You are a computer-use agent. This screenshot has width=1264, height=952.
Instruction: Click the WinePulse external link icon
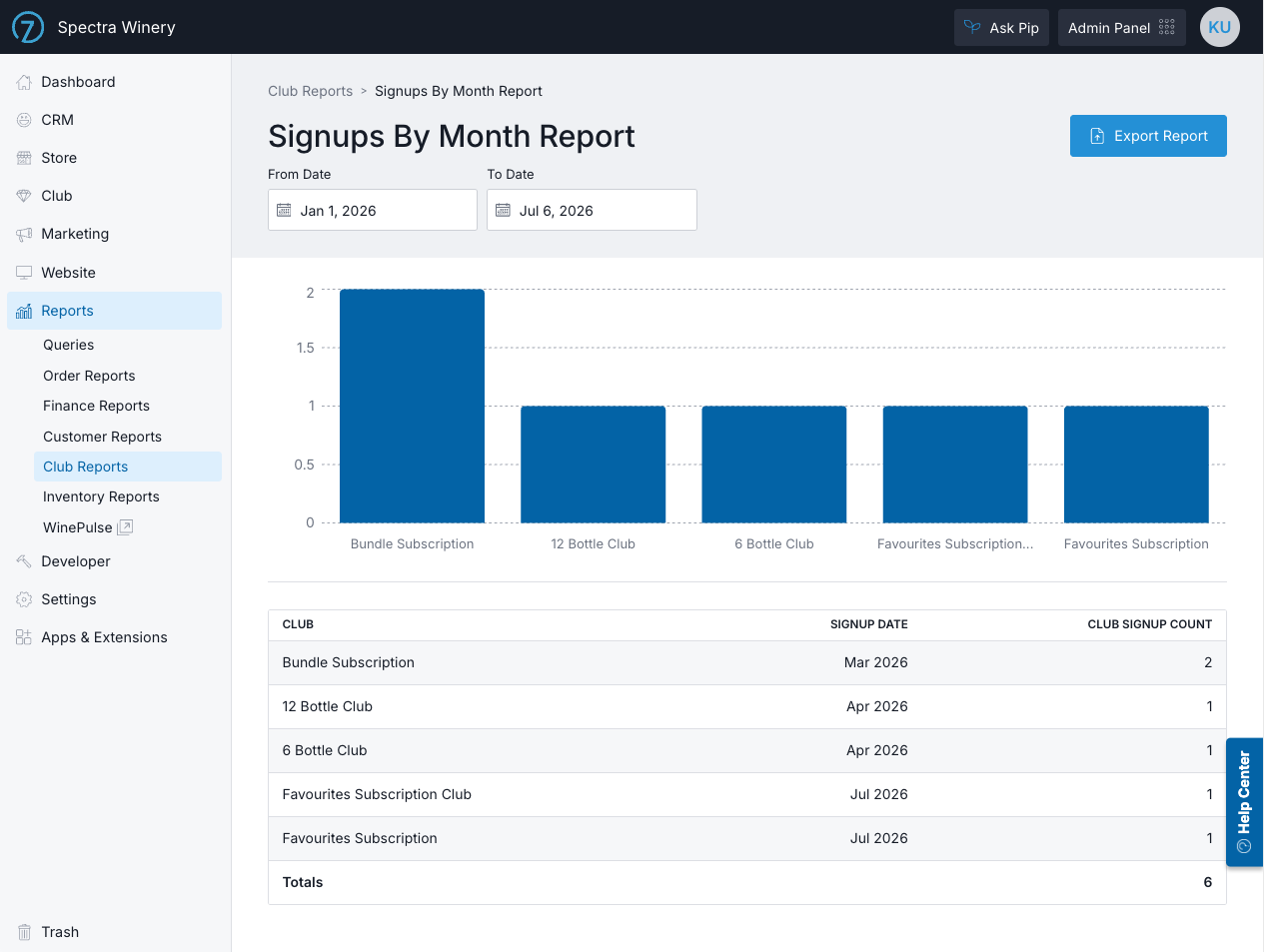pyautogui.click(x=125, y=527)
